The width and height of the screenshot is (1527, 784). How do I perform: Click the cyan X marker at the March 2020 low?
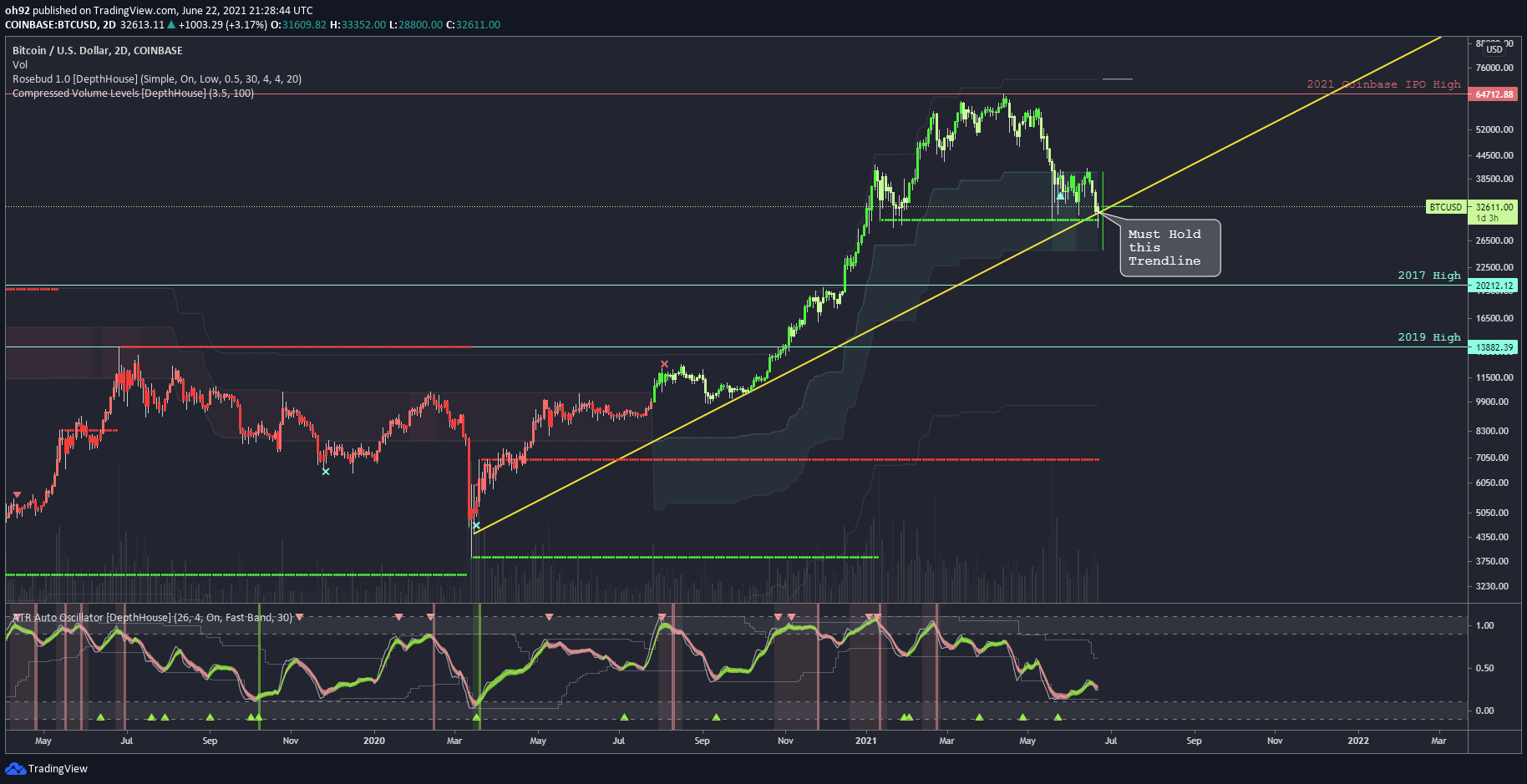(476, 526)
